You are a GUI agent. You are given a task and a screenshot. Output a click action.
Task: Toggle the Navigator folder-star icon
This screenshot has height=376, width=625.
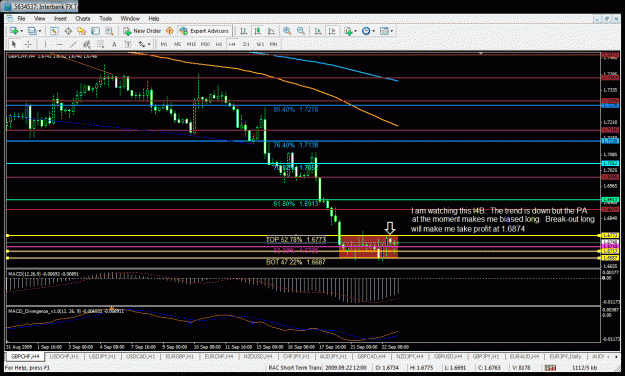pyautogui.click(x=82, y=31)
